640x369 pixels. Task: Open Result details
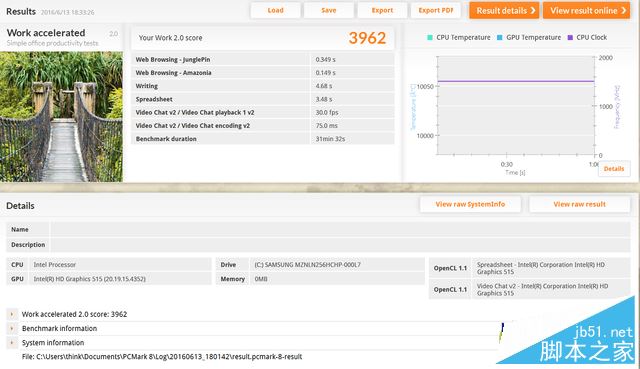(x=504, y=11)
